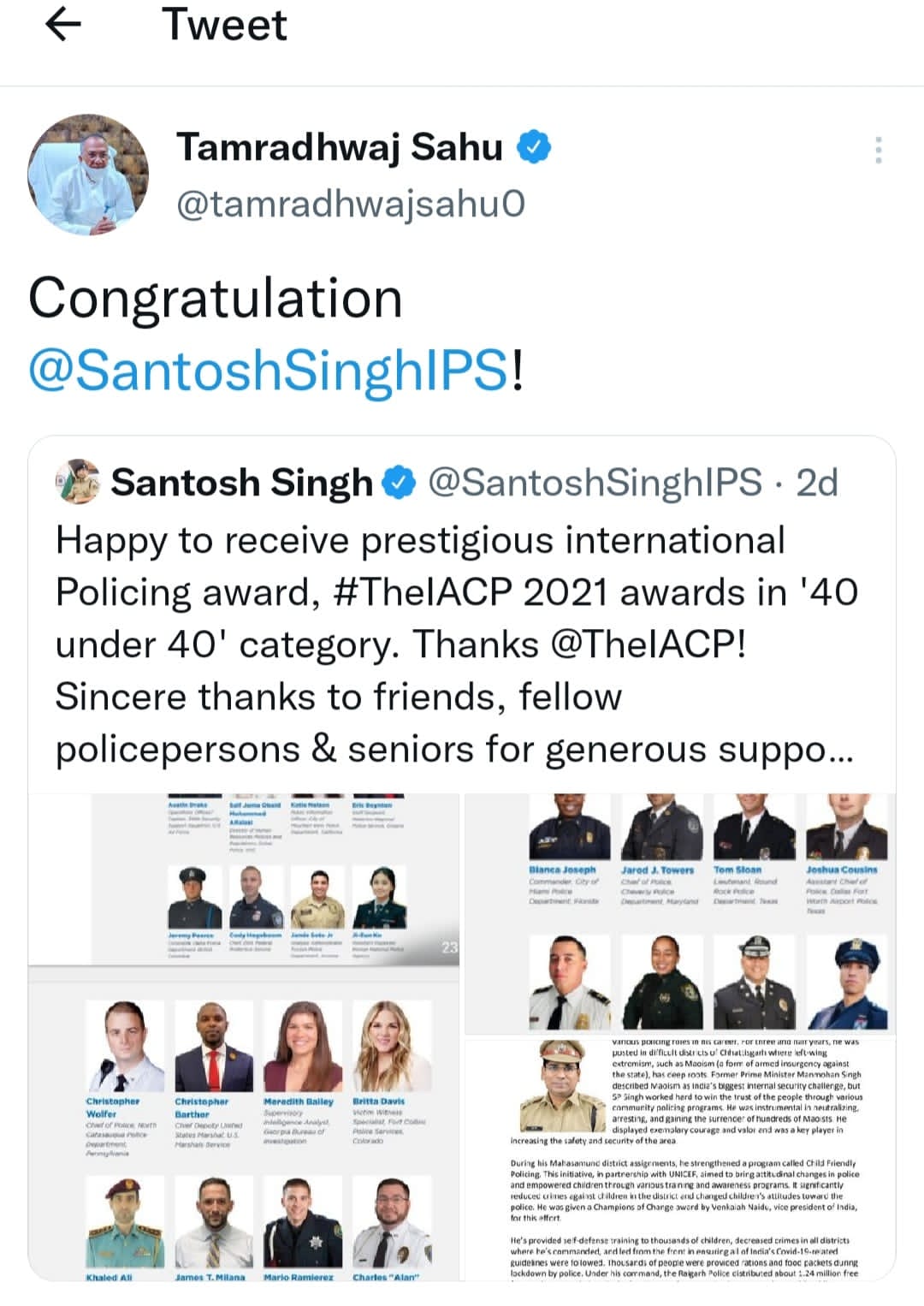Tap the Santosh Singh name in quoted tweet

pos(241,483)
